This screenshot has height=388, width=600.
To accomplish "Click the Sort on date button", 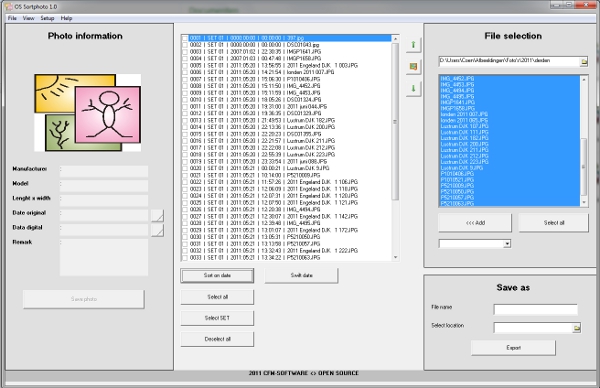I will point(217,276).
